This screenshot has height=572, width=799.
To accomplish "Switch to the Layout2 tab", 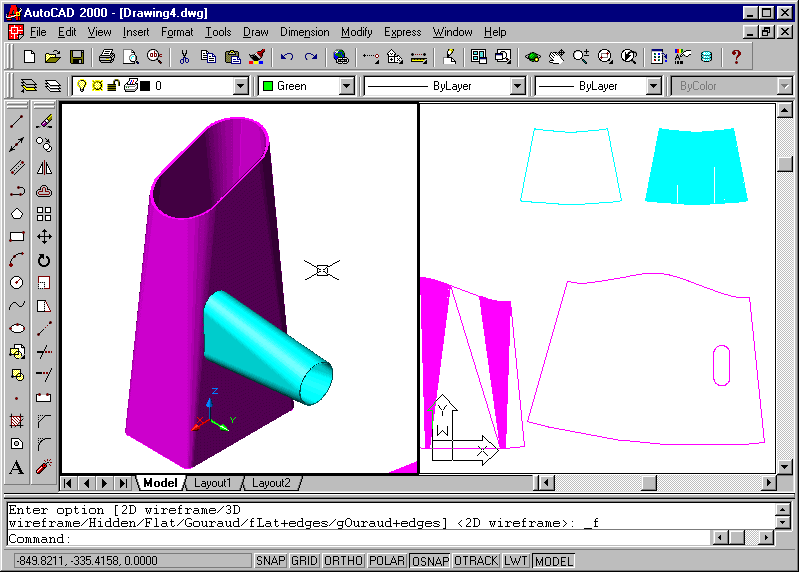I will point(271,483).
